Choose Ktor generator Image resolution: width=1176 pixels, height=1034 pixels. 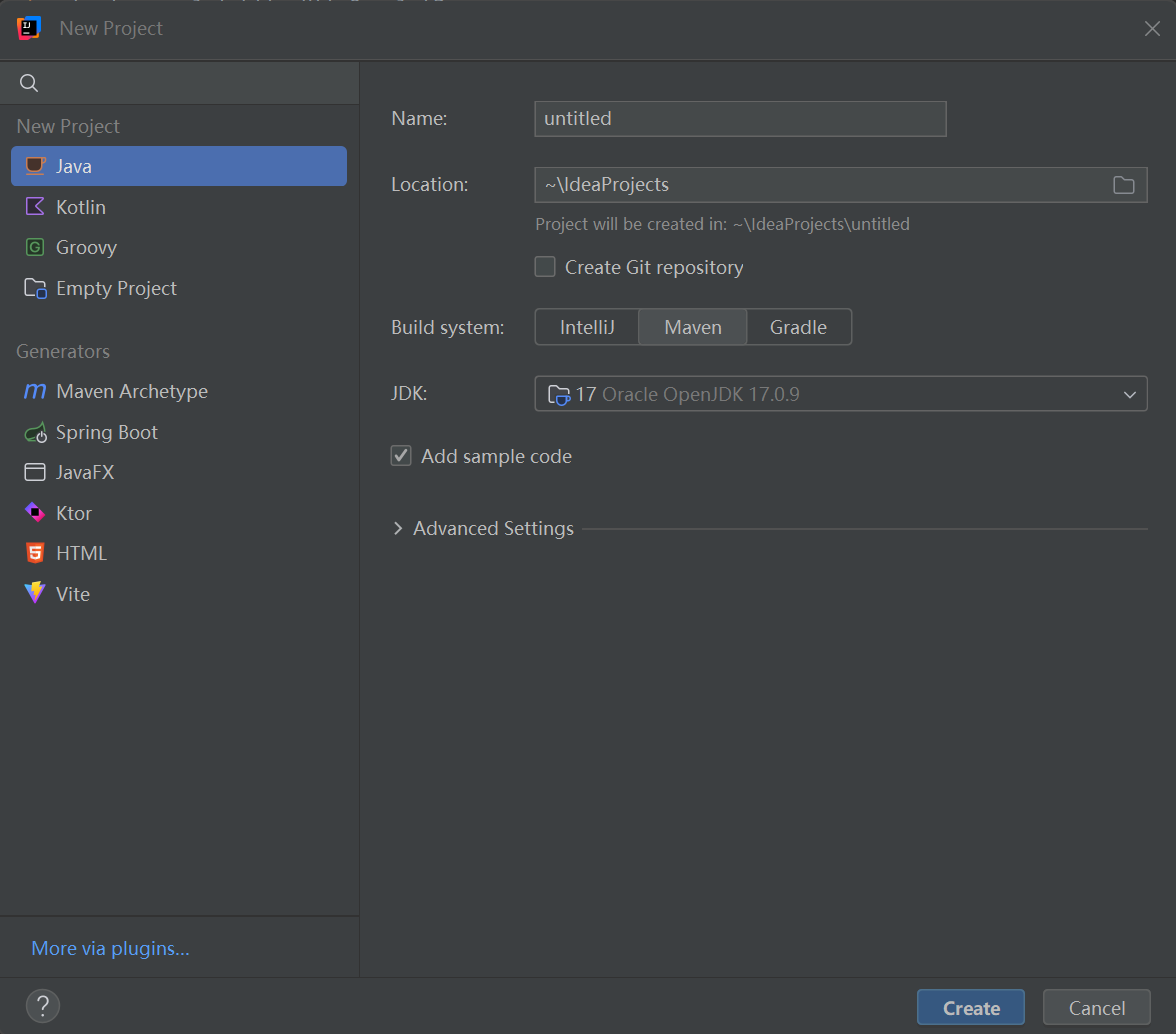[178, 512]
